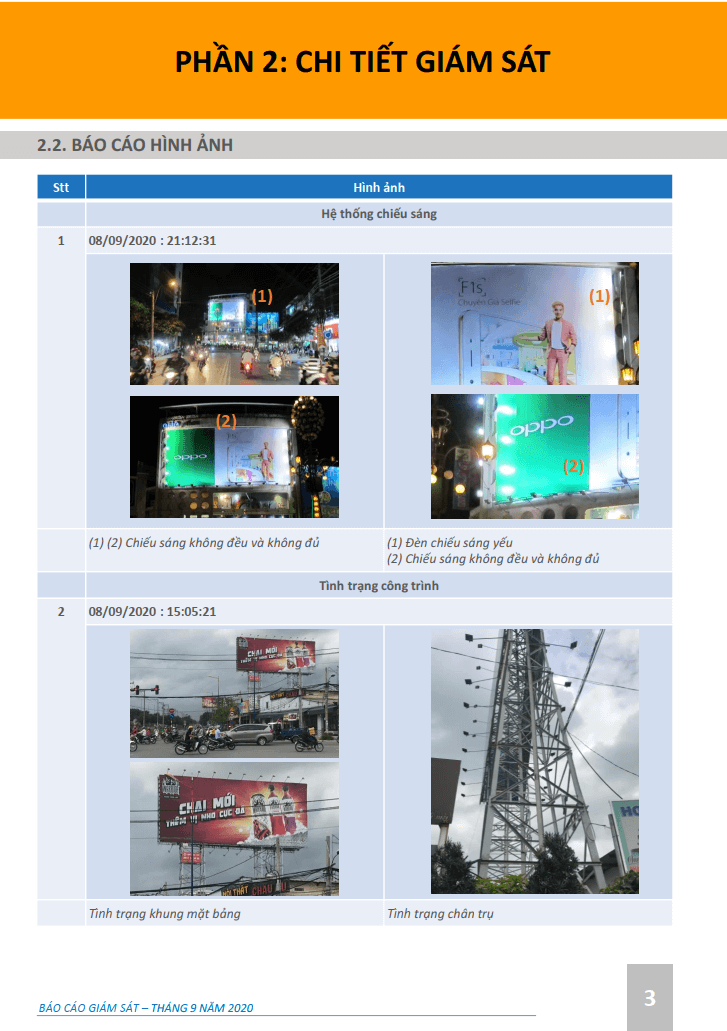Select the OPPO billboard on building night photo
Viewport: 727px width, 1031px height.
(x=234, y=456)
